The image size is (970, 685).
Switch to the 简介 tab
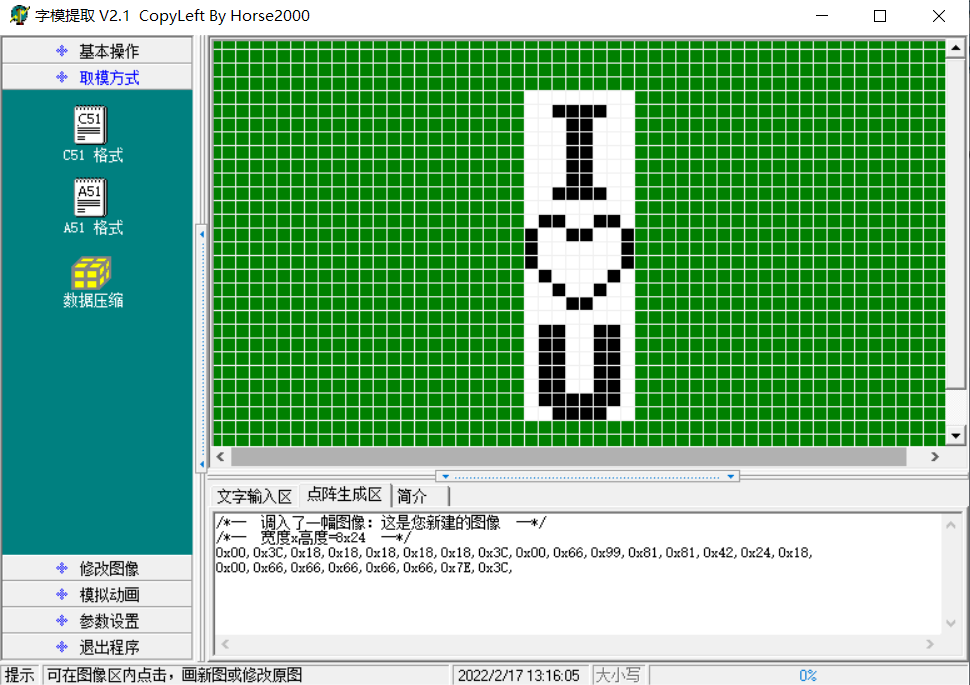[421, 496]
